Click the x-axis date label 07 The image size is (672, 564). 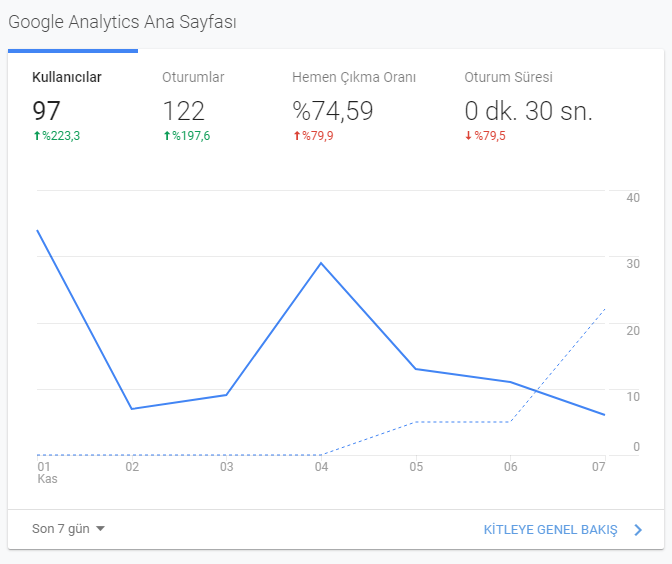[x=599, y=467]
